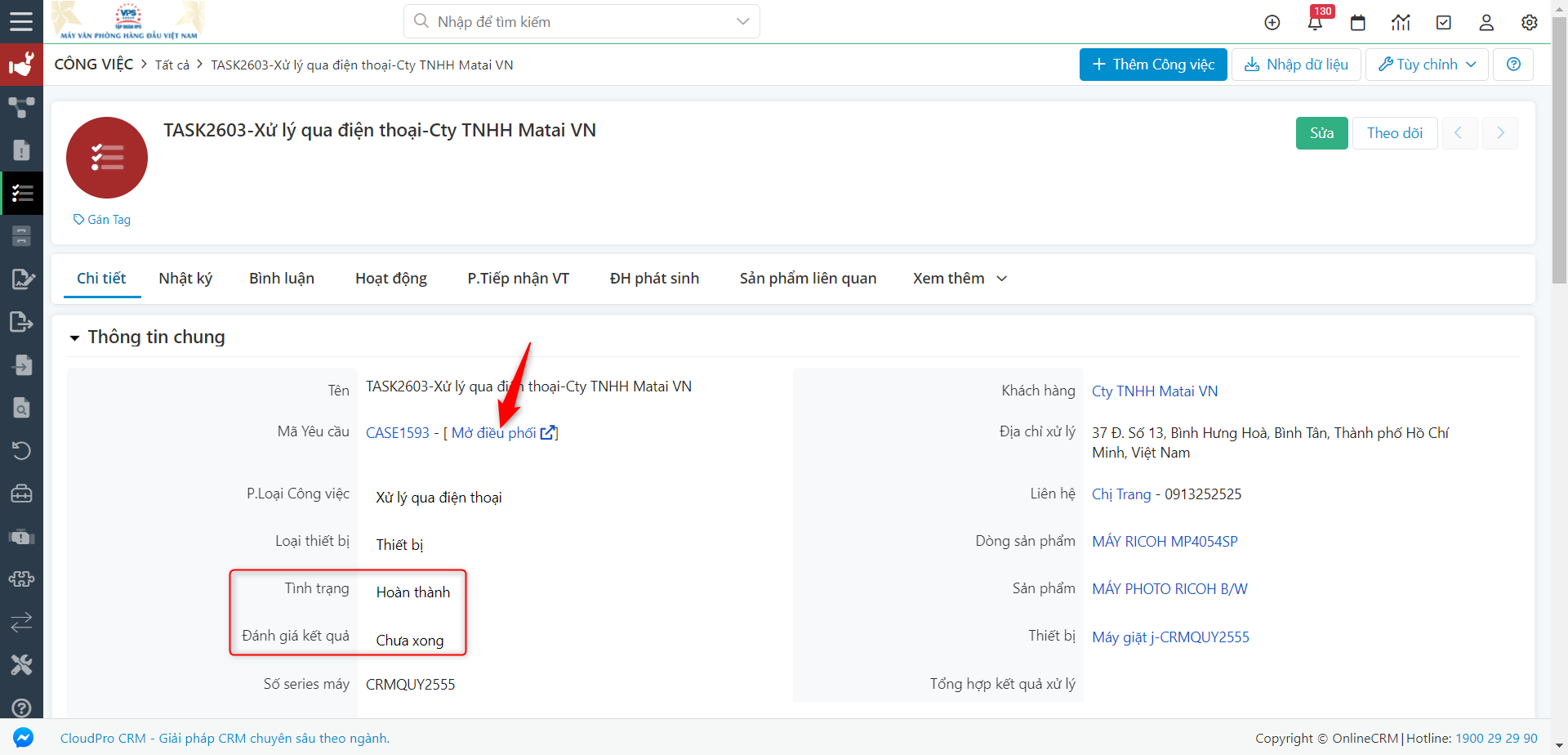This screenshot has height=755, width=1568.
Task: Open MÁY RICOH MP4054SP product line link
Action: coord(1165,542)
